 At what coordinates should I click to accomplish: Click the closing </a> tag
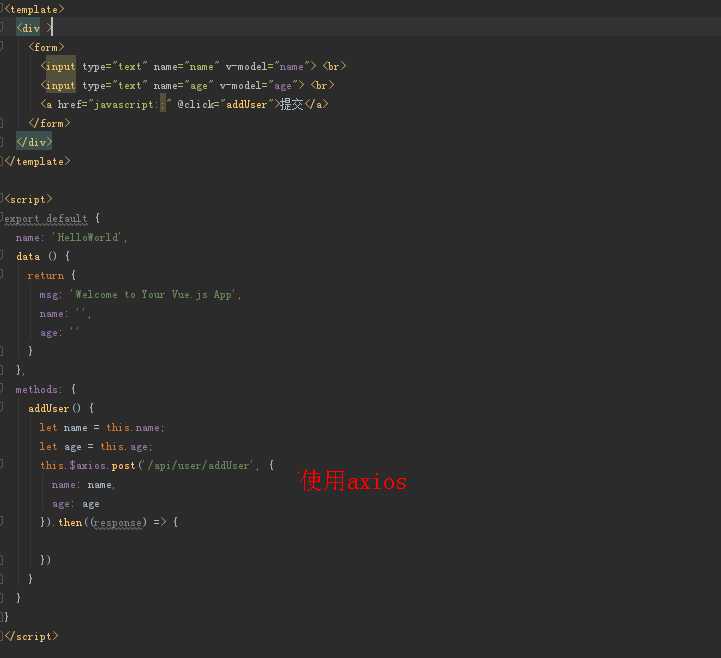pyautogui.click(x=316, y=104)
